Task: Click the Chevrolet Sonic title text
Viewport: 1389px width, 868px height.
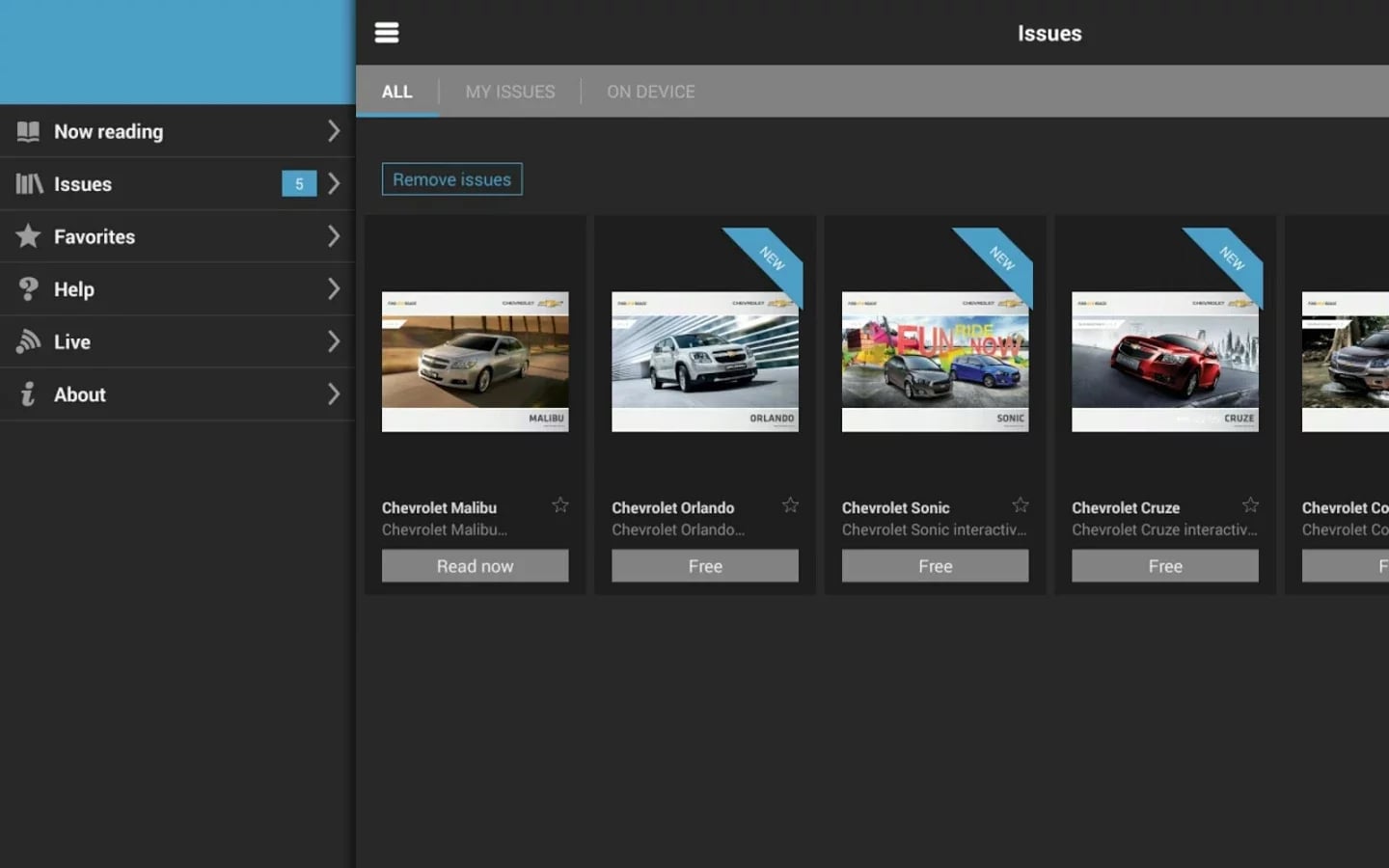Action: coord(895,507)
